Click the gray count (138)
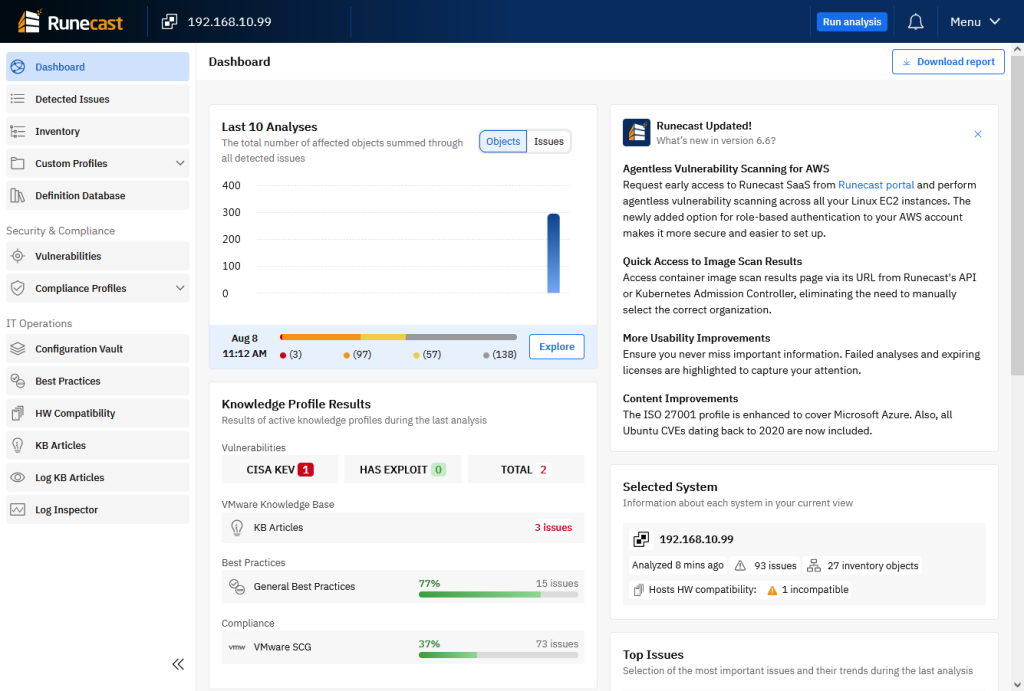1024x691 pixels. pyautogui.click(x=500, y=355)
